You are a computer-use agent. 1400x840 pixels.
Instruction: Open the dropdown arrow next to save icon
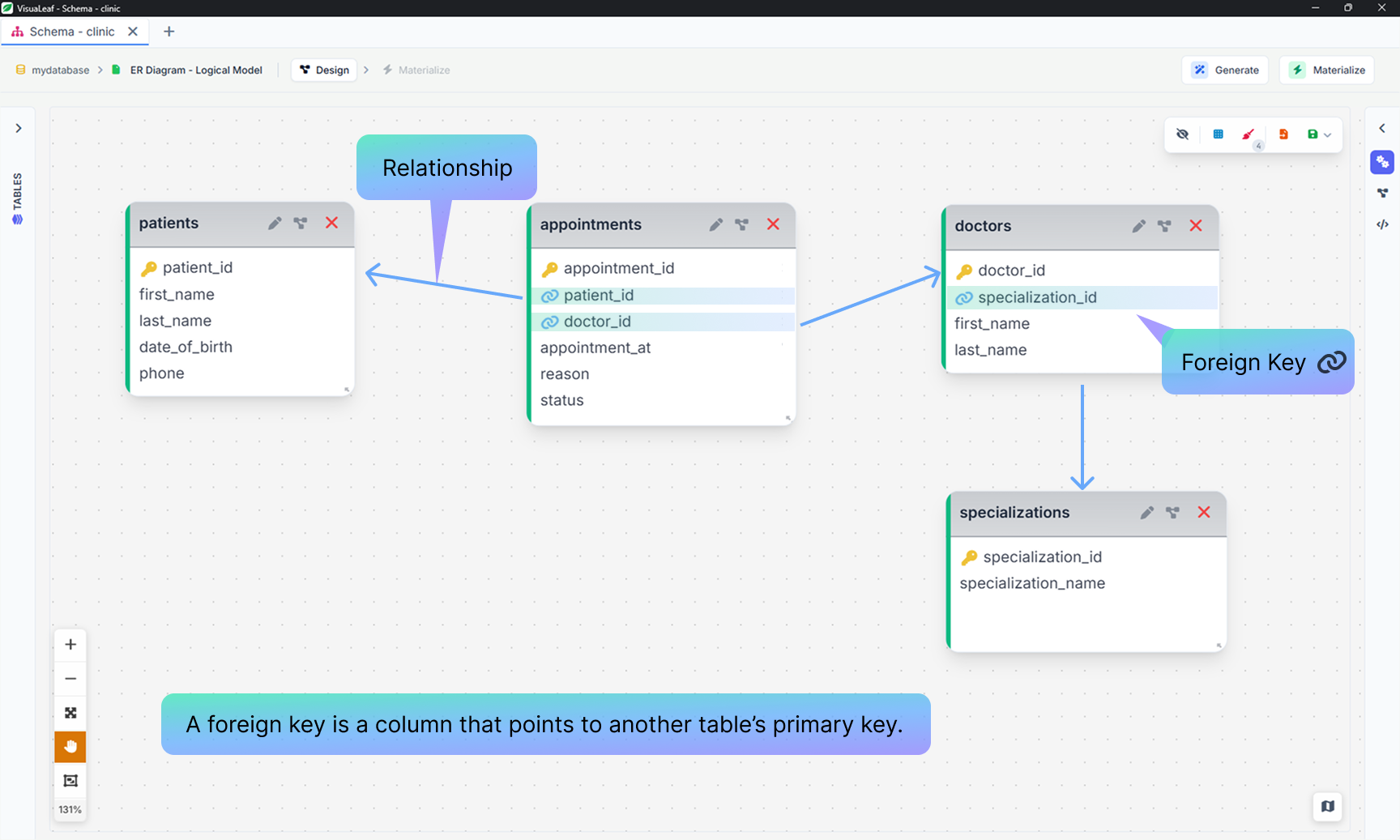tap(1328, 135)
